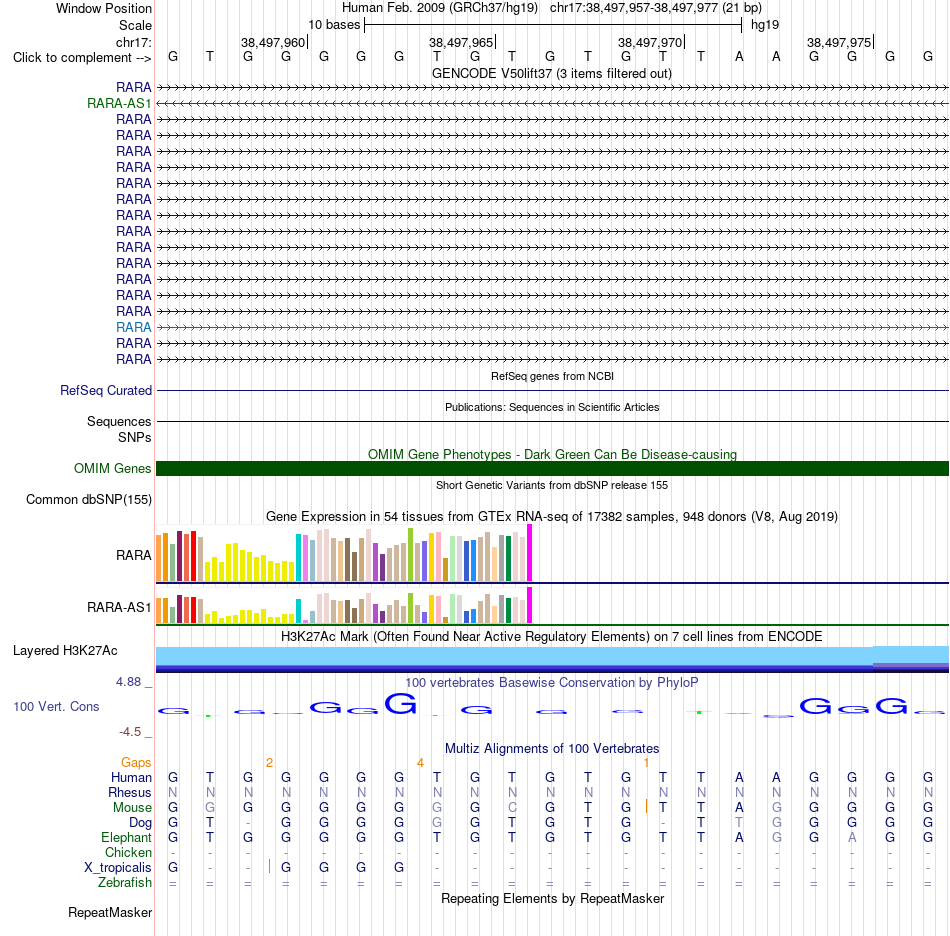Click the Human alignment row label
The width and height of the screenshot is (950, 936).
131,777
